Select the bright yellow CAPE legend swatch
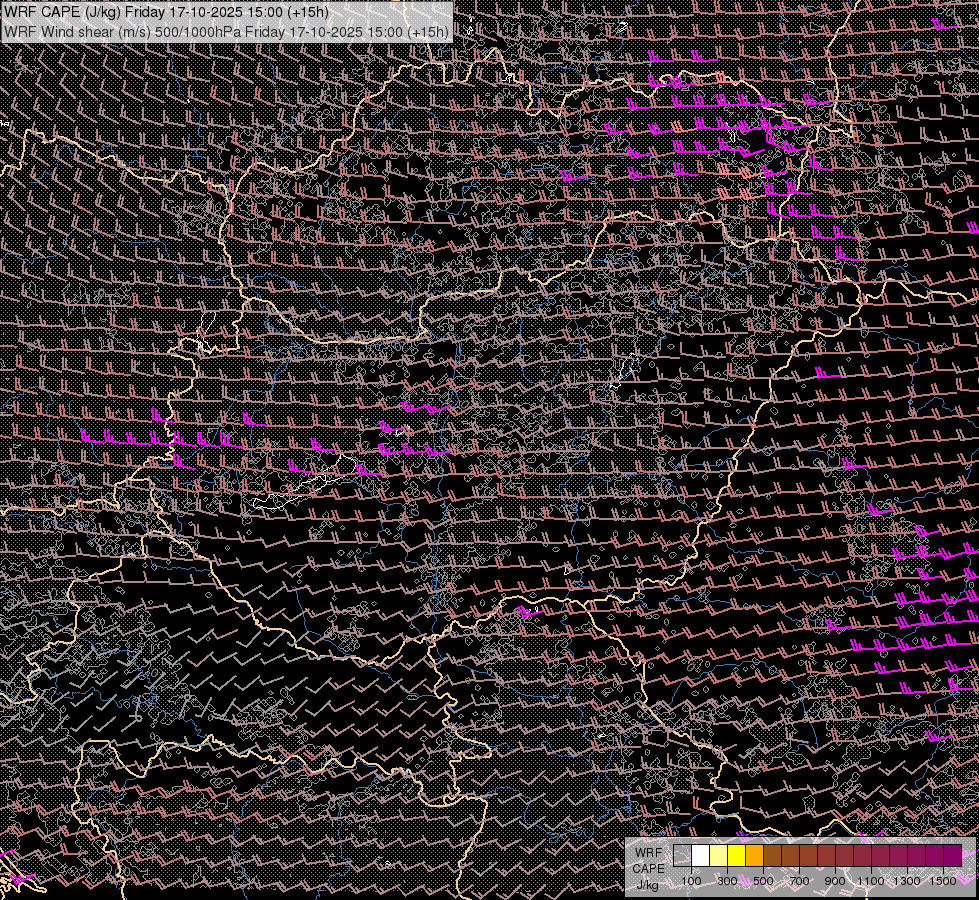979x900 pixels. (x=736, y=856)
